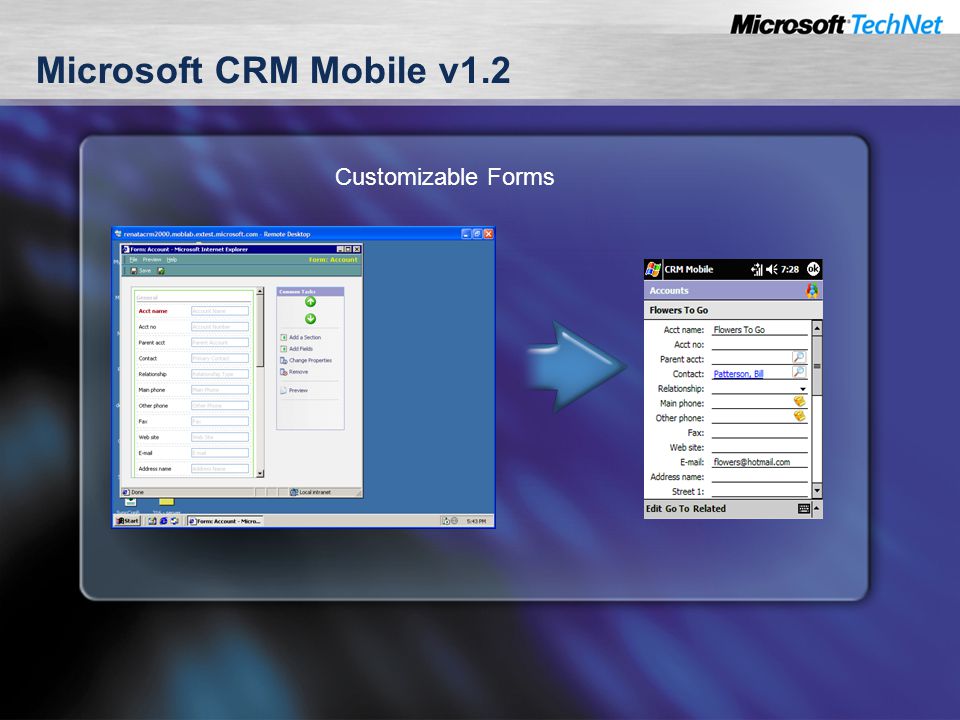This screenshot has width=960, height=720.
Task: Select the mobile Acct name field
Action: point(760,329)
